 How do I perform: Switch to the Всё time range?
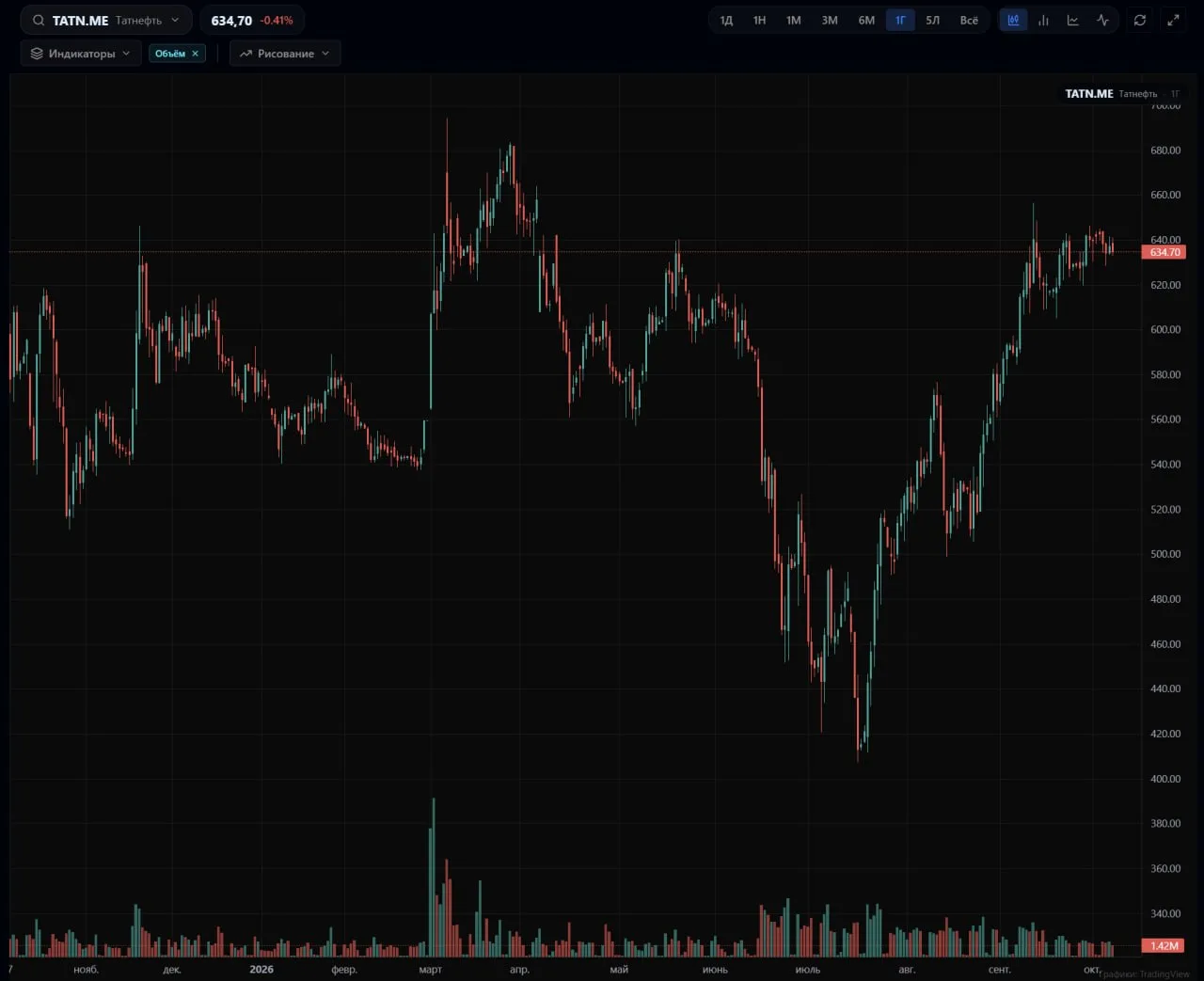click(969, 20)
